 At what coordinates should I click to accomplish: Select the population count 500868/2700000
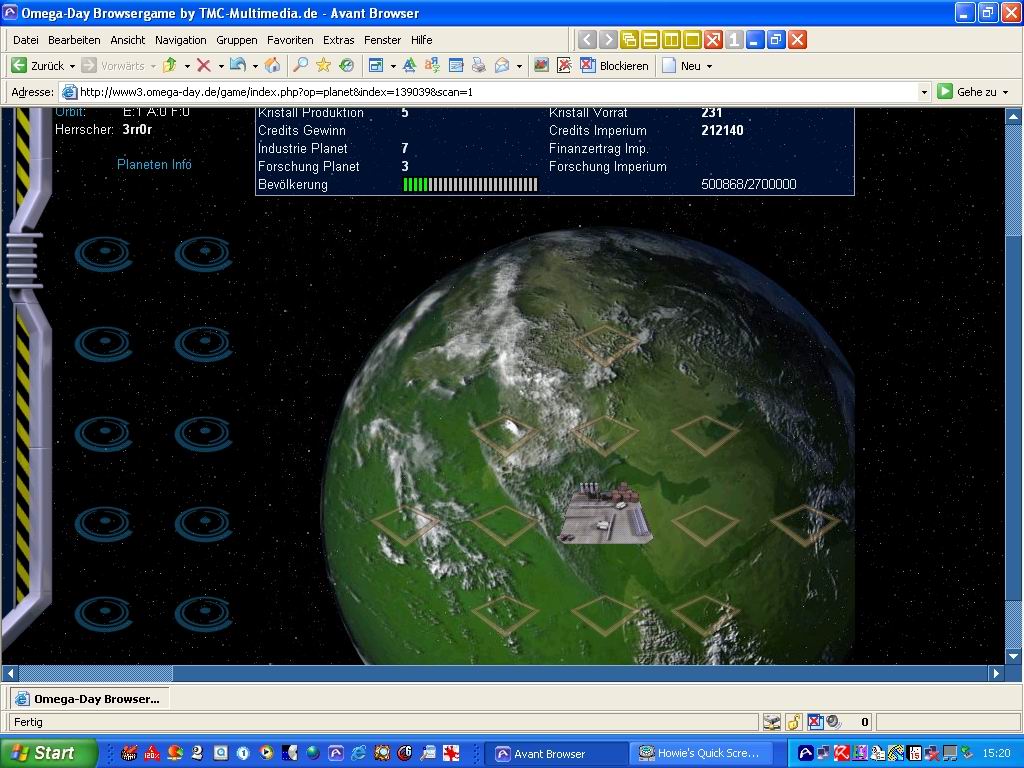[748, 184]
